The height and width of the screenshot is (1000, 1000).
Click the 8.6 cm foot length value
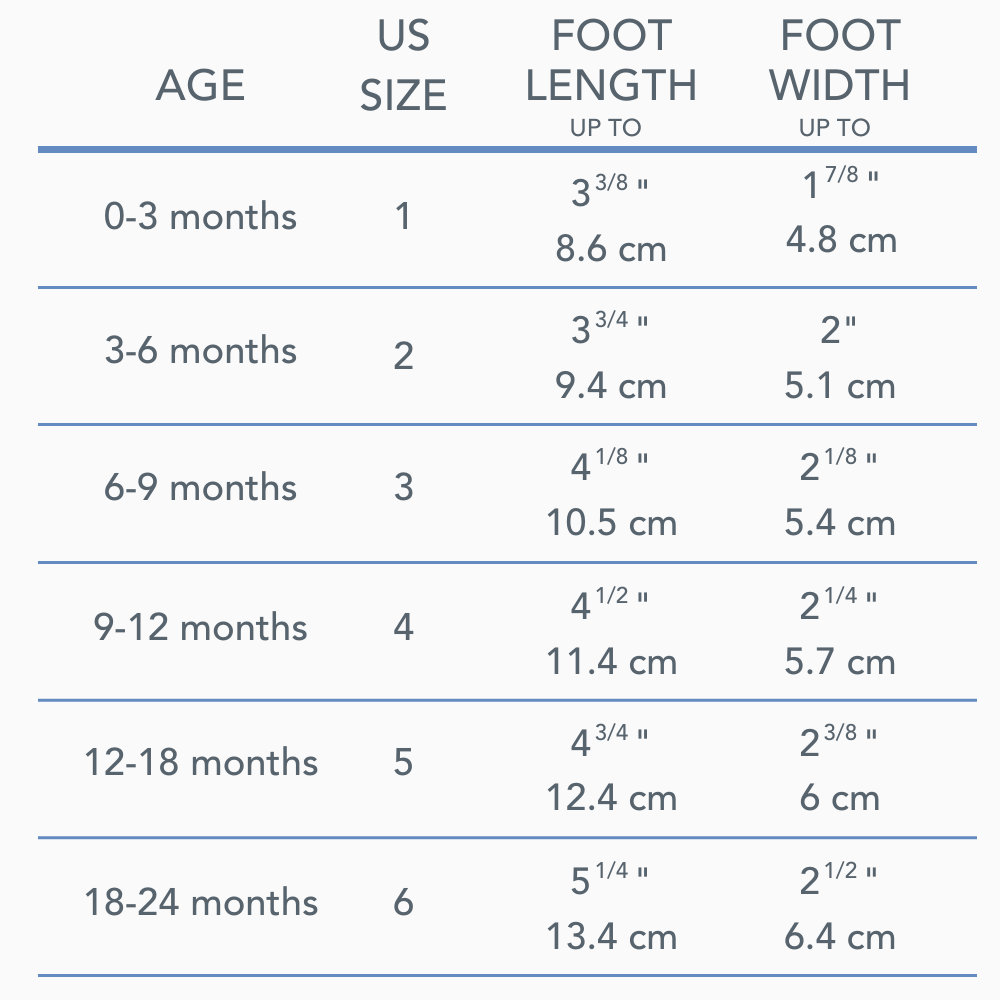[x=611, y=248]
